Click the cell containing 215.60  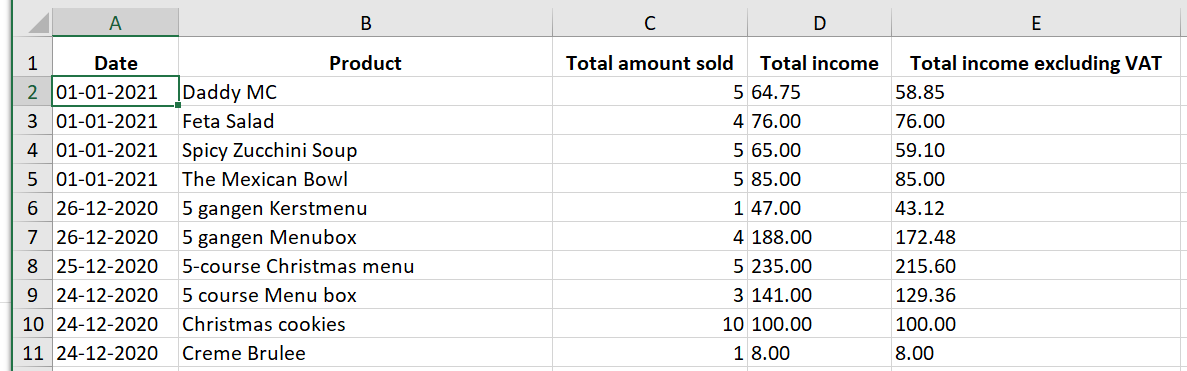(1035, 266)
